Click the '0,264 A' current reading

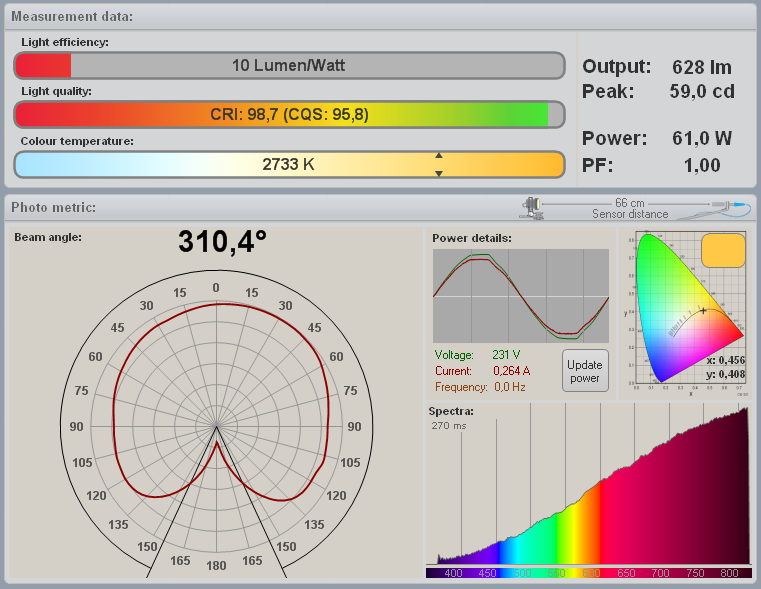coord(512,371)
